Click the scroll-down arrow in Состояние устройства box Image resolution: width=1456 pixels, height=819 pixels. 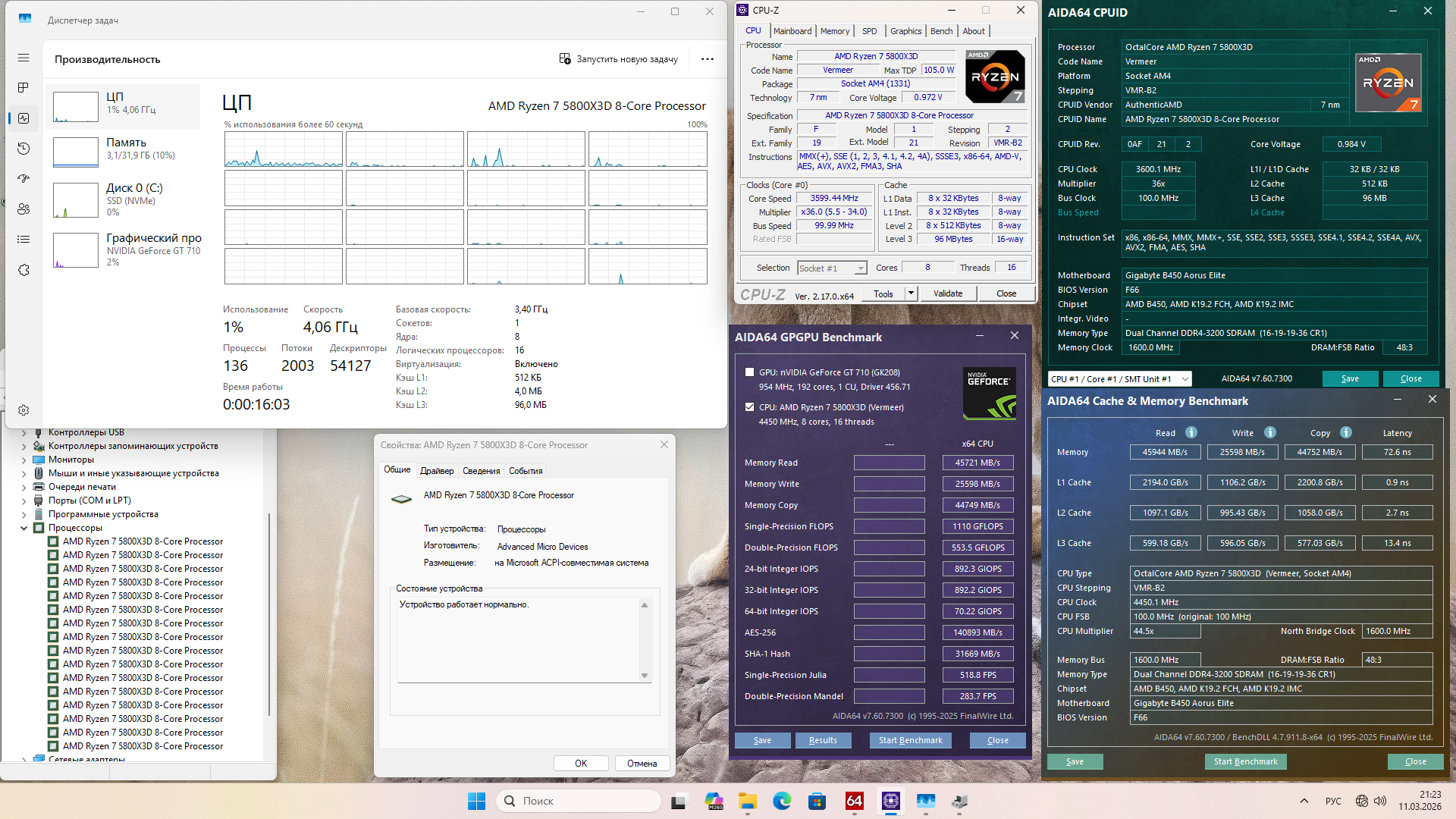[645, 675]
